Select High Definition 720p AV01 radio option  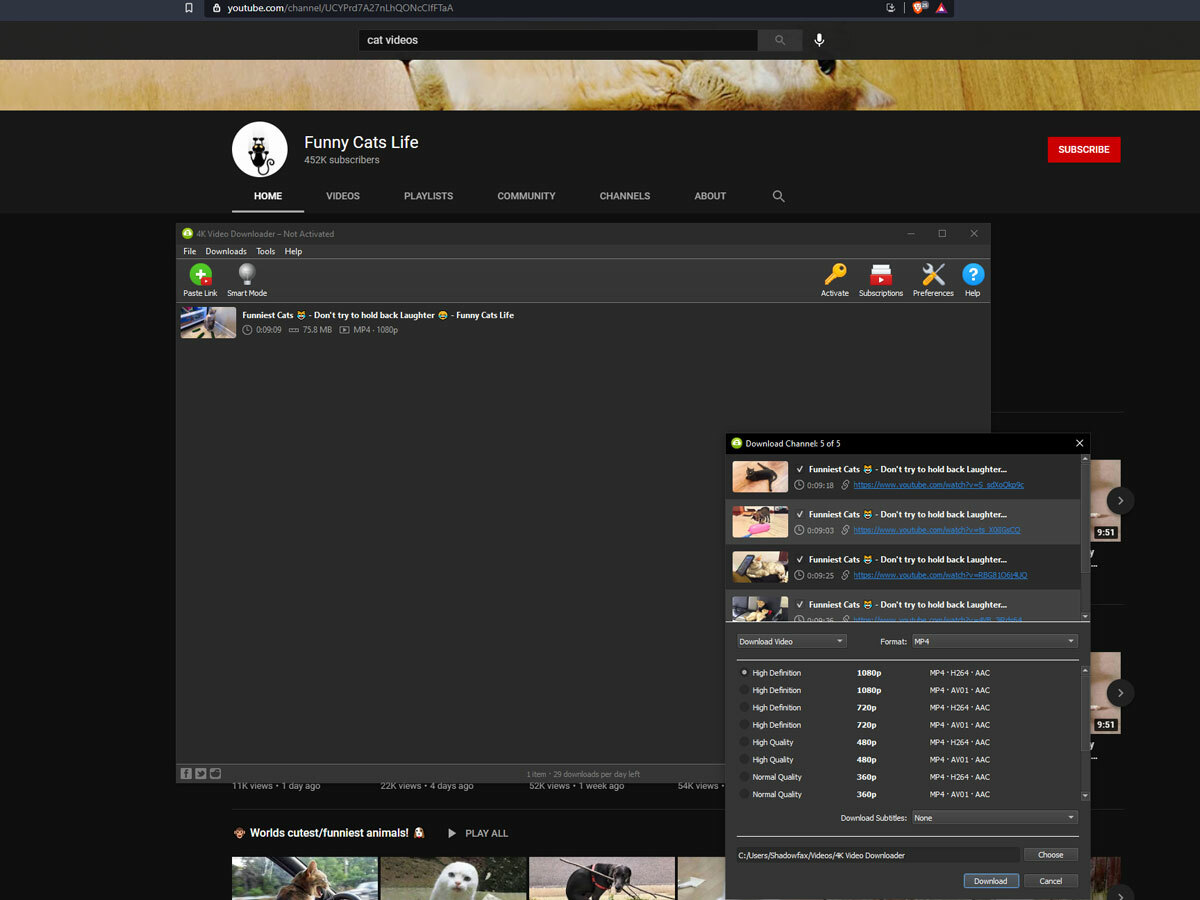(744, 725)
